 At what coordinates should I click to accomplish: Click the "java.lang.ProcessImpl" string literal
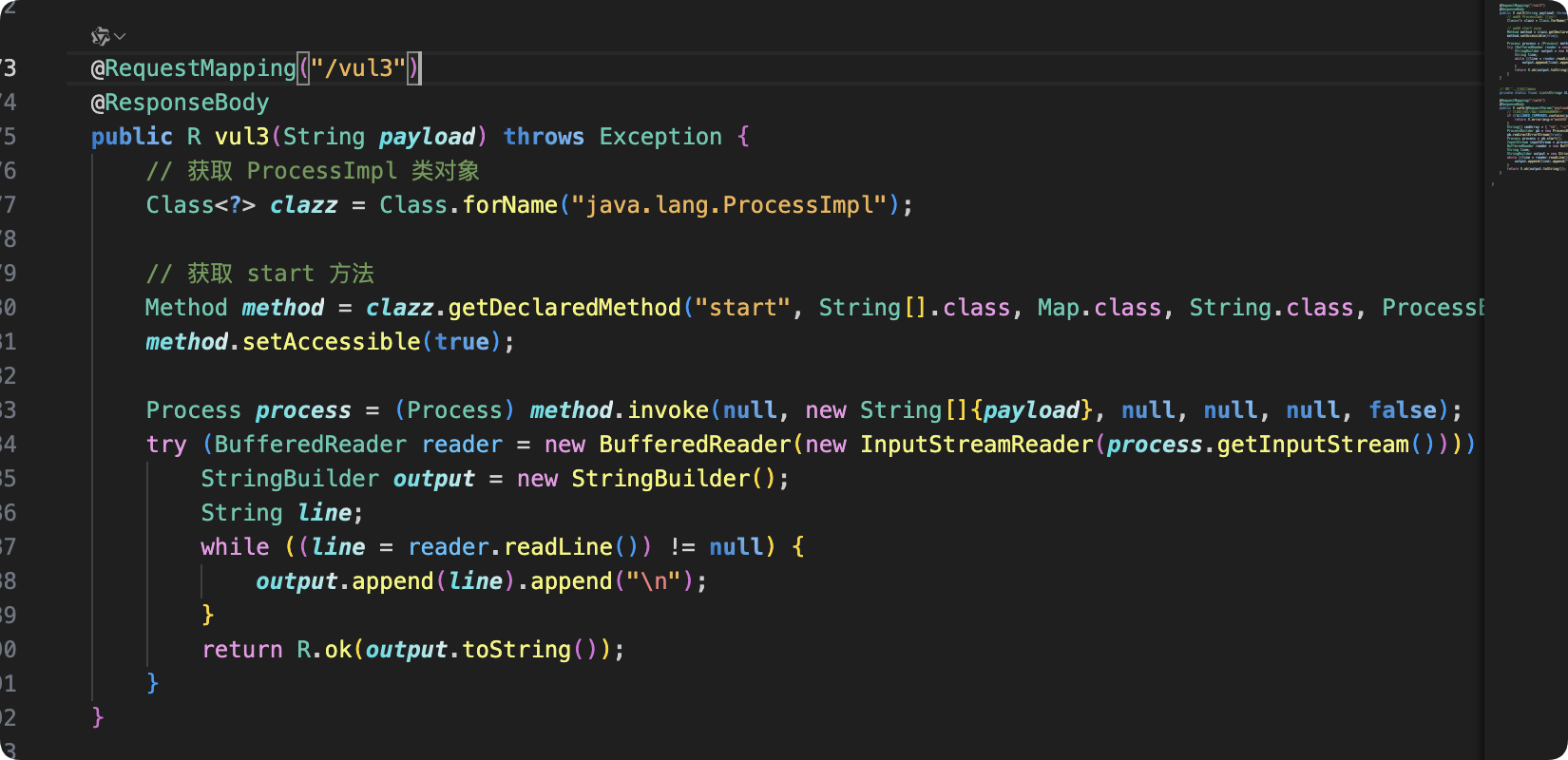tap(729, 205)
